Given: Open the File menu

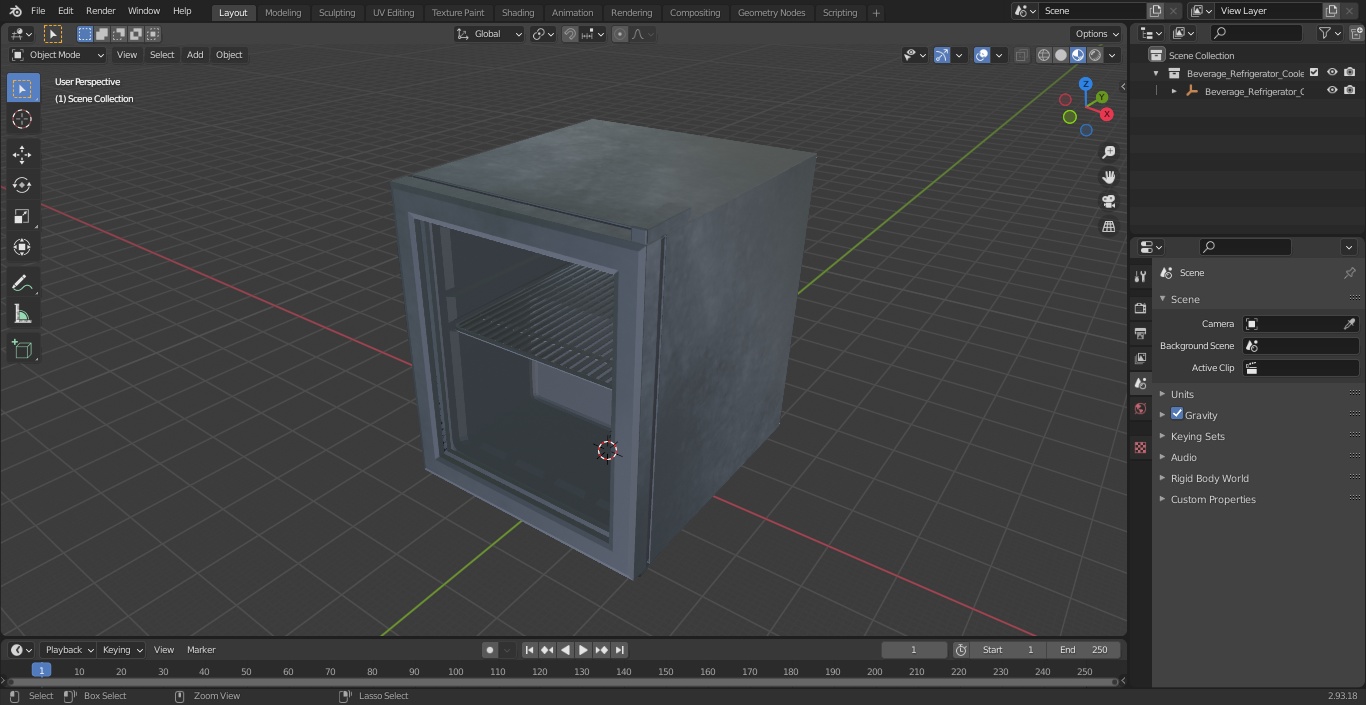Looking at the screenshot, I should (x=38, y=11).
